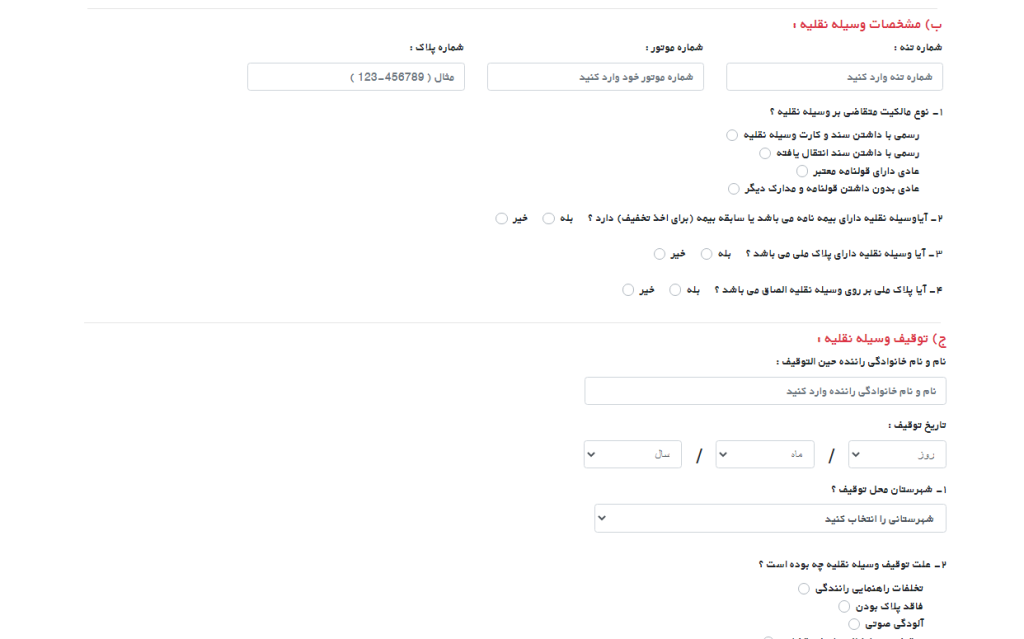Click the شماره موتور input field
The image size is (1024, 639).
click(595, 77)
